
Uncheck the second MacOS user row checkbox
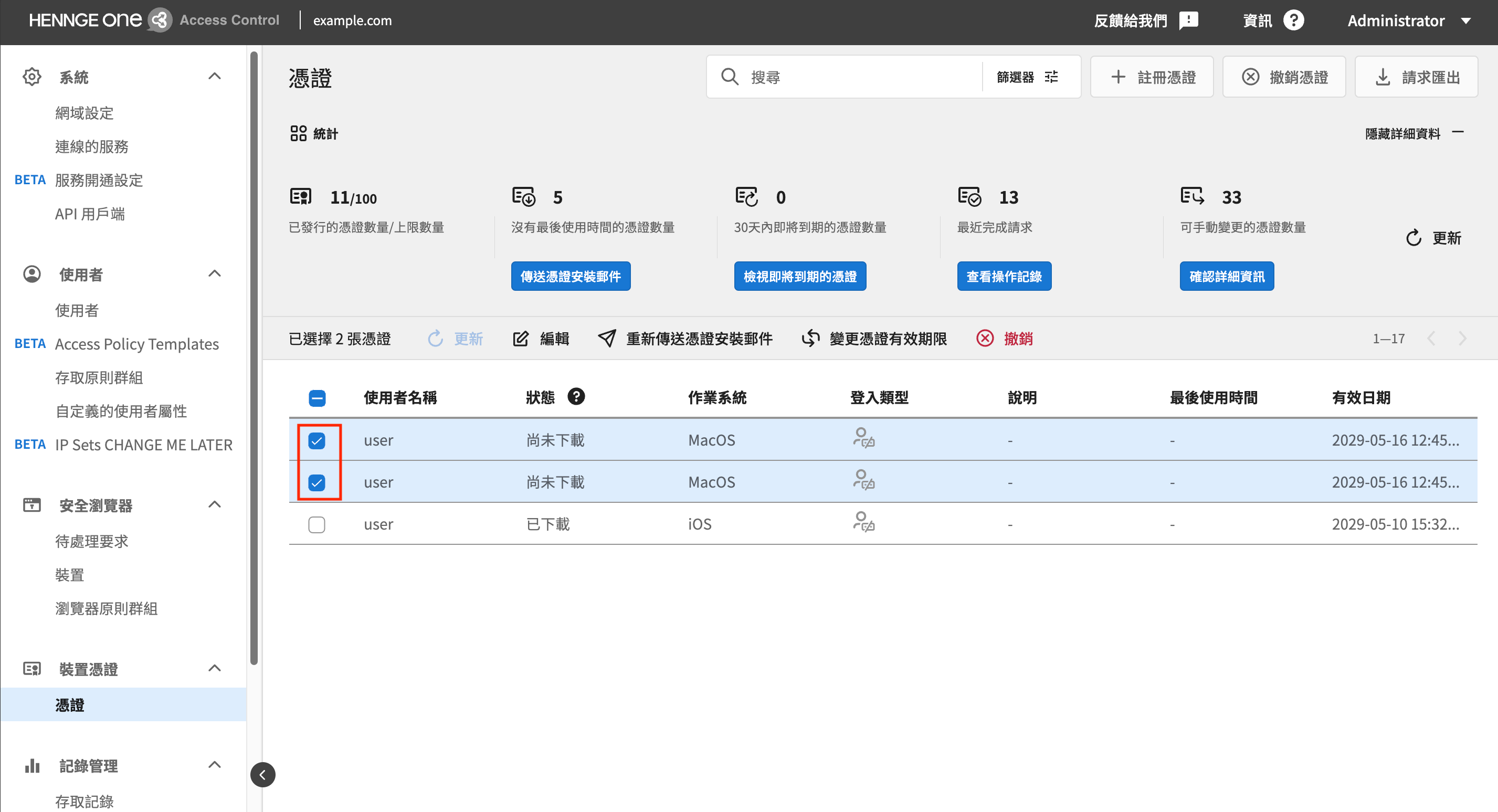pyautogui.click(x=317, y=483)
